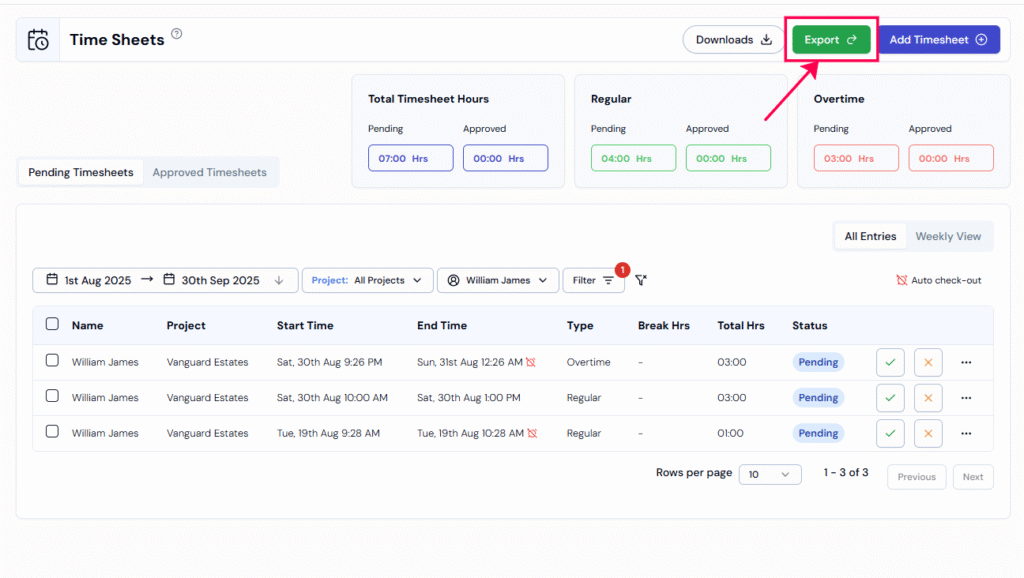Reject the Overtime timesheet with orange X
1024x578 pixels.
pyautogui.click(x=928, y=362)
